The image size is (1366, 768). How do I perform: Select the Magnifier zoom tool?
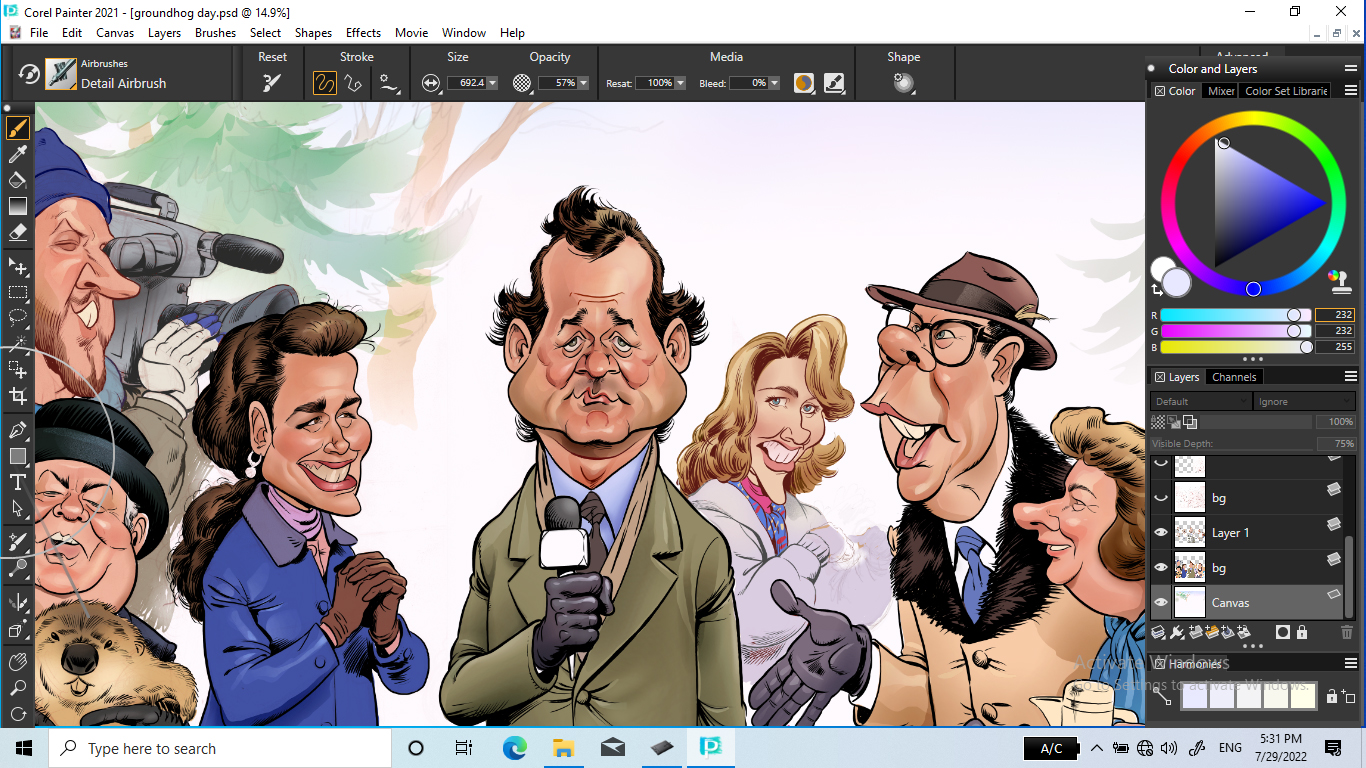tap(17, 688)
